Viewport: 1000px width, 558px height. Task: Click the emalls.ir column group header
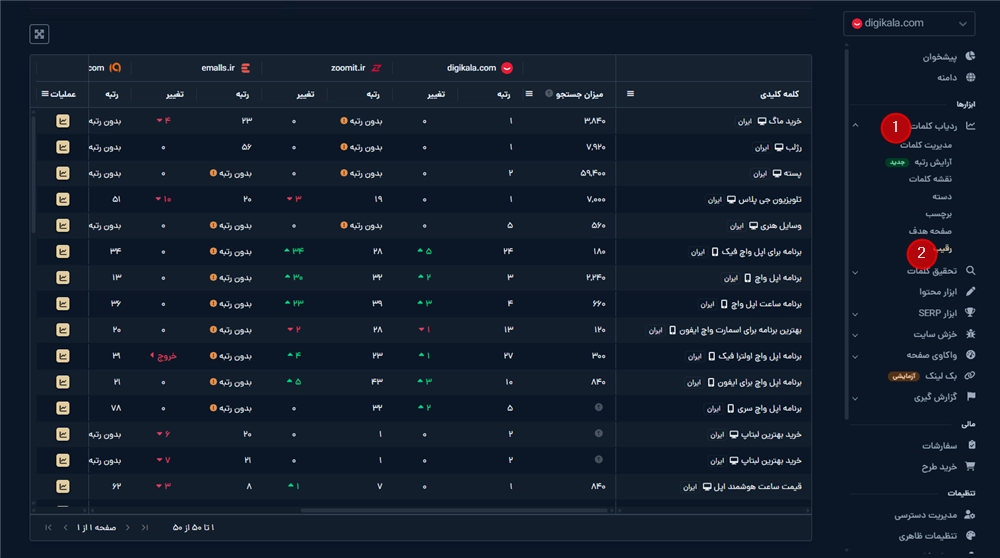pyautogui.click(x=226, y=68)
